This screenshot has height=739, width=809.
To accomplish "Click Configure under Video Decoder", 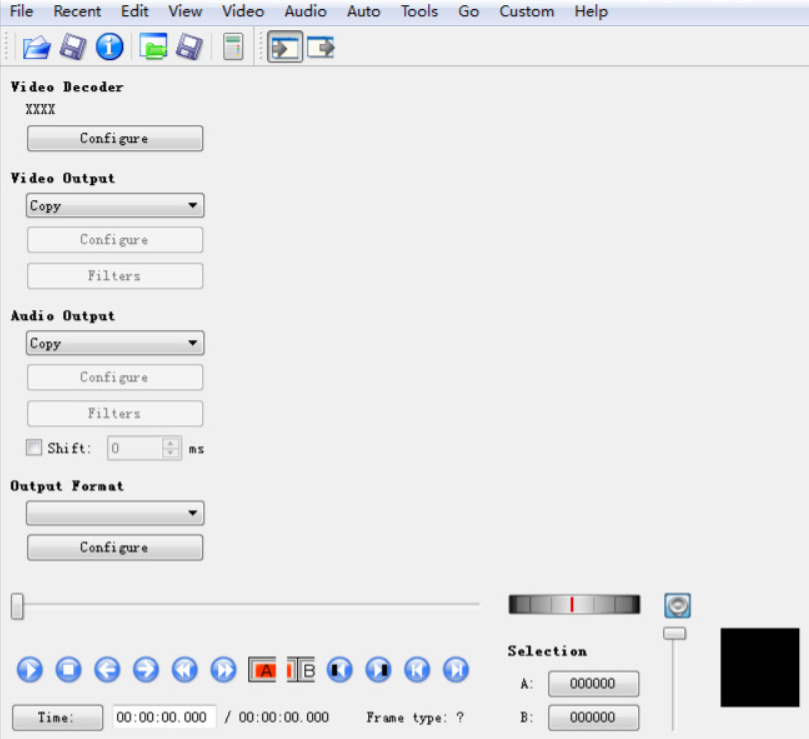I will point(115,138).
